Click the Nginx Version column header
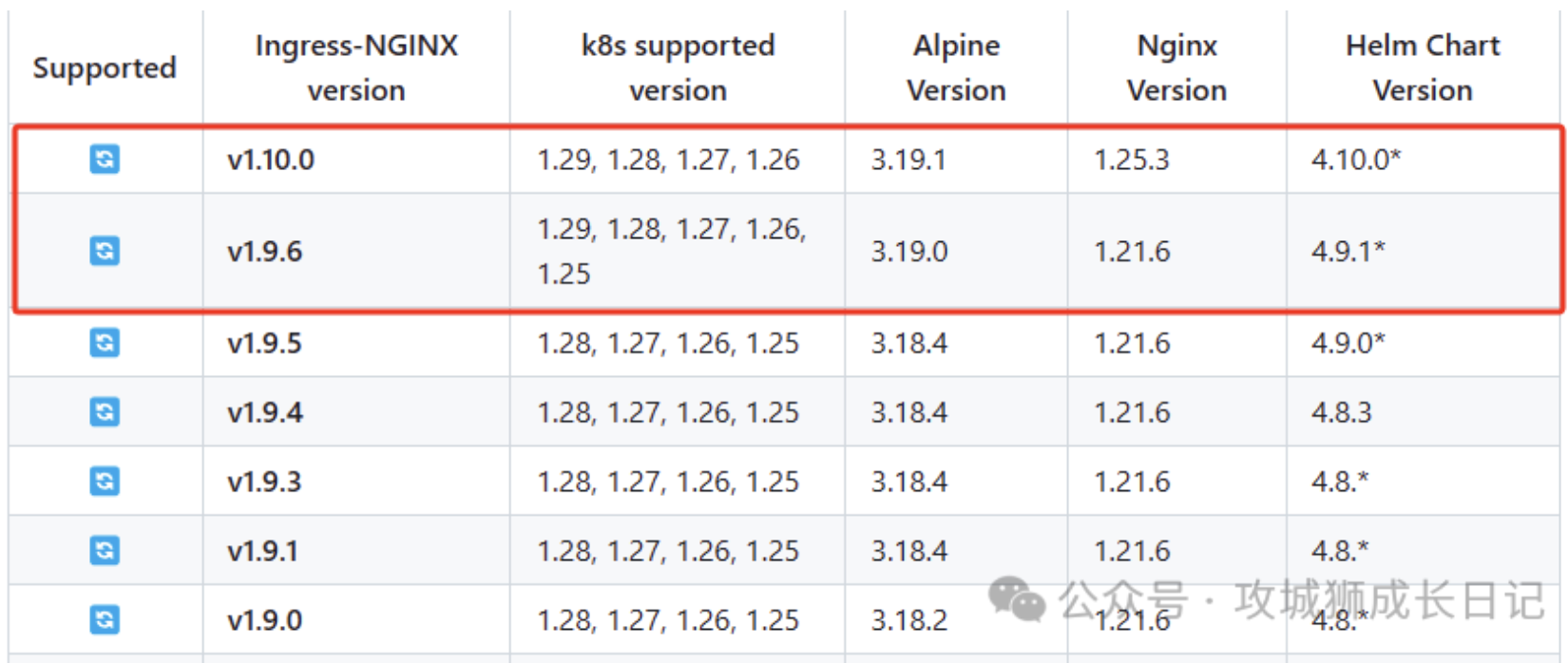The width and height of the screenshot is (1568, 663). point(1176,67)
